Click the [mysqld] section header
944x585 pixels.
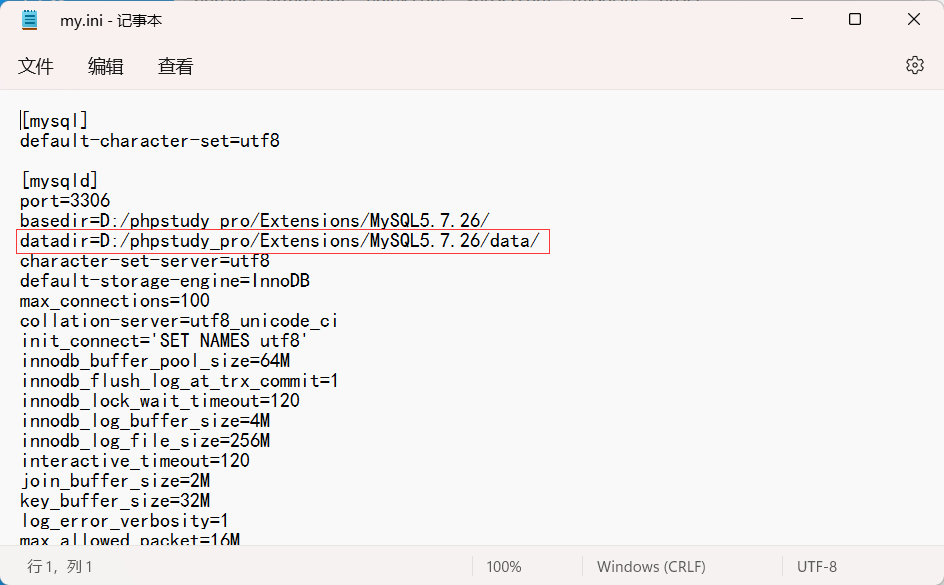(x=57, y=180)
